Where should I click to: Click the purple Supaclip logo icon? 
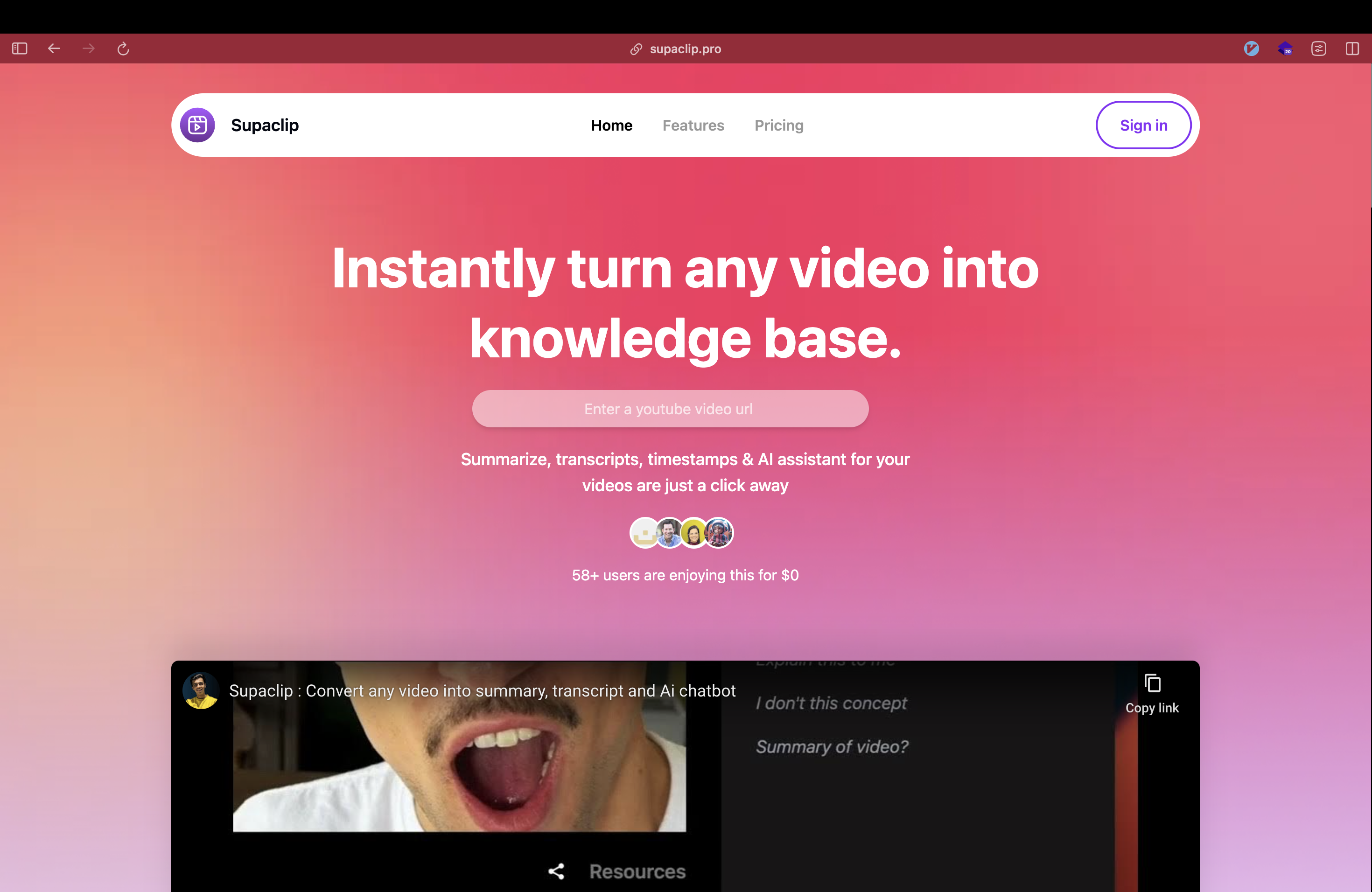coord(198,125)
